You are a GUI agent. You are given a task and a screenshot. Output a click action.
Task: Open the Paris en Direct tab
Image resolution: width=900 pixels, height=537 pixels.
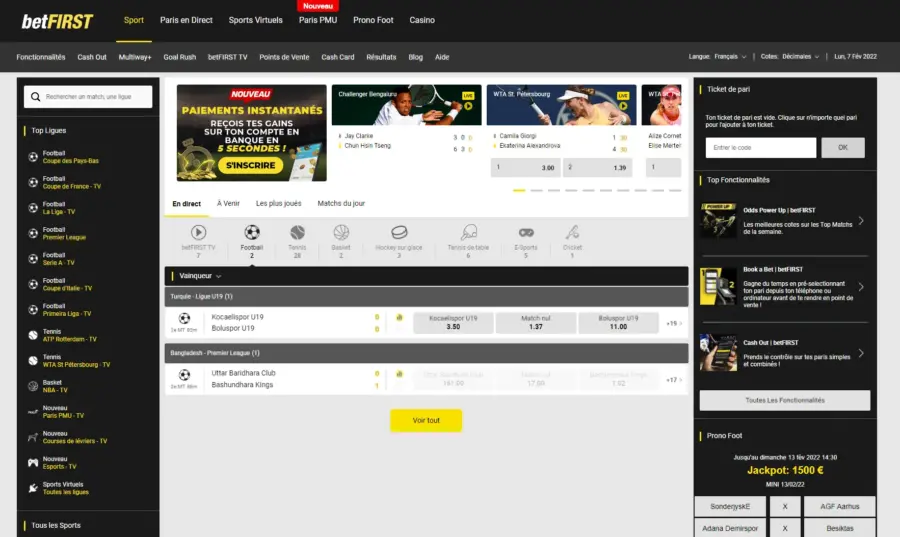(186, 20)
